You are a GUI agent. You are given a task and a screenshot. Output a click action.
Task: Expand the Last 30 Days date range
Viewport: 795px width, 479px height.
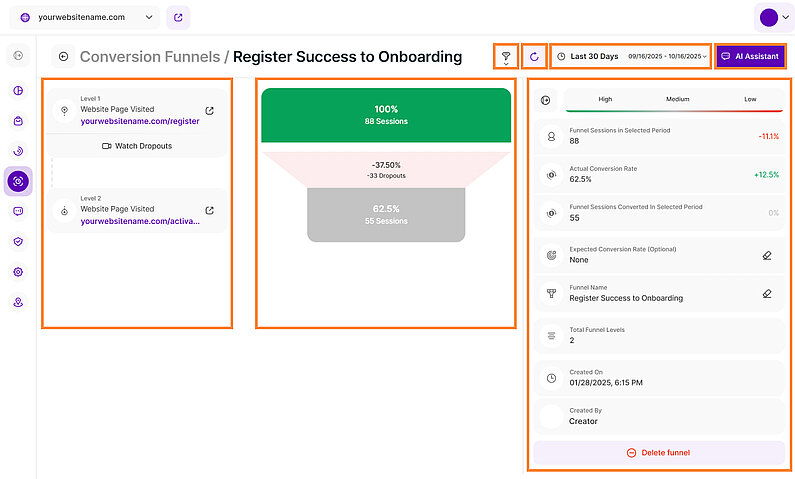point(631,57)
